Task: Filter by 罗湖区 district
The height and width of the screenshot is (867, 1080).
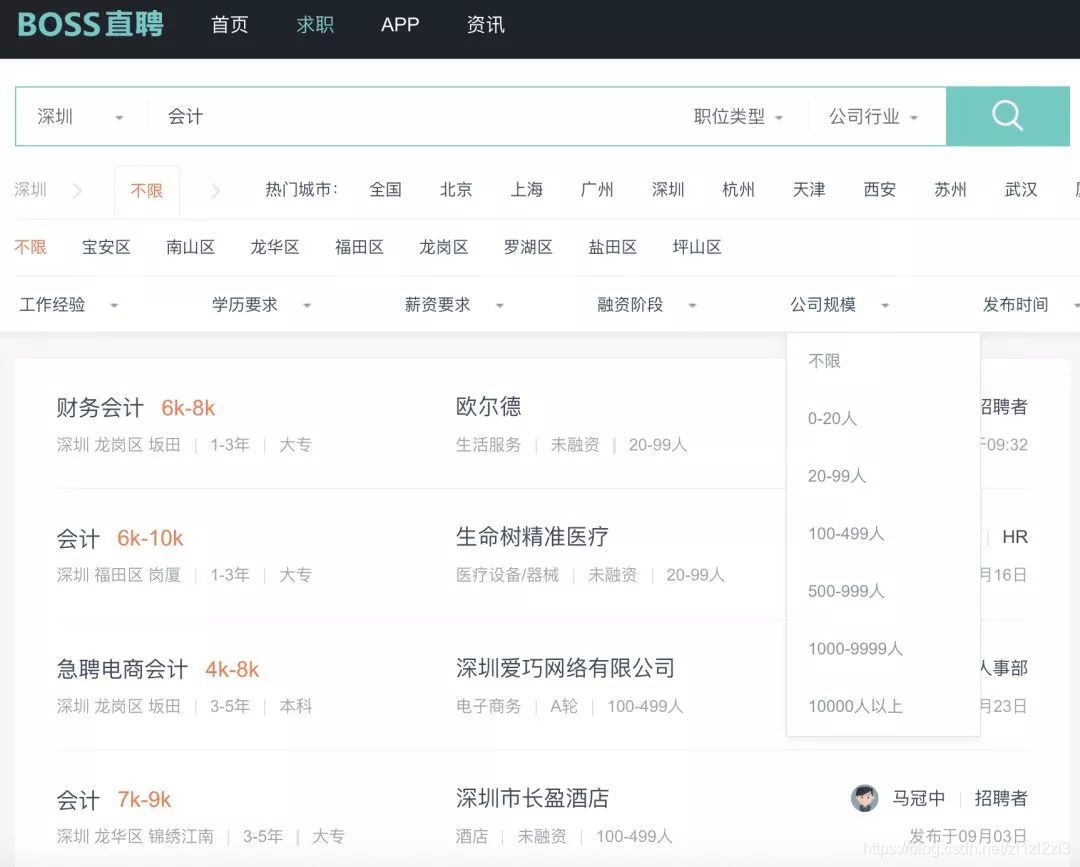Action: tap(528, 247)
